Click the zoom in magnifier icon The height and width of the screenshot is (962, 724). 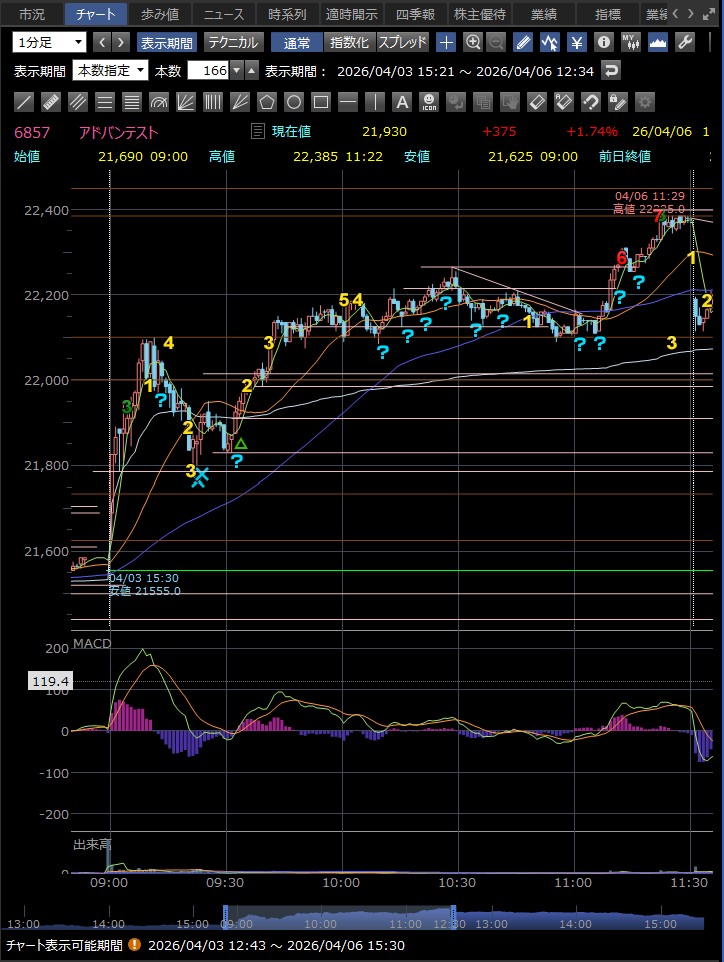pos(472,42)
